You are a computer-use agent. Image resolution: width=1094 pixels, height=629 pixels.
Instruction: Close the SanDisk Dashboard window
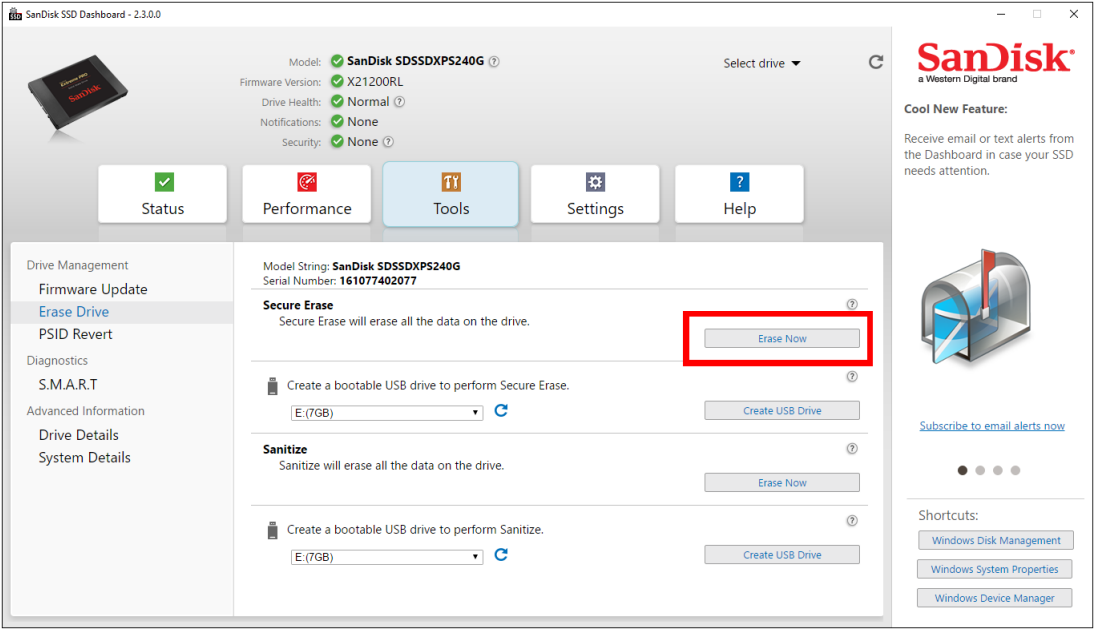[1074, 14]
